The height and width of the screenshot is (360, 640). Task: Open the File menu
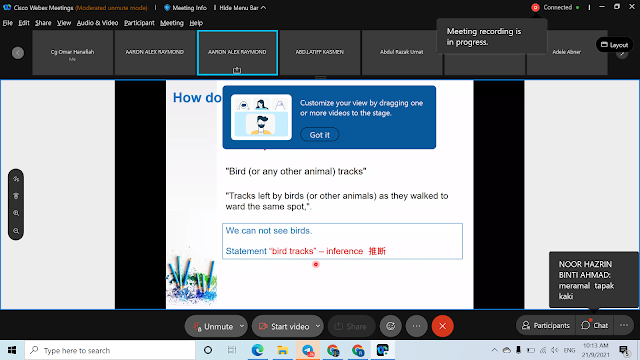(7, 23)
